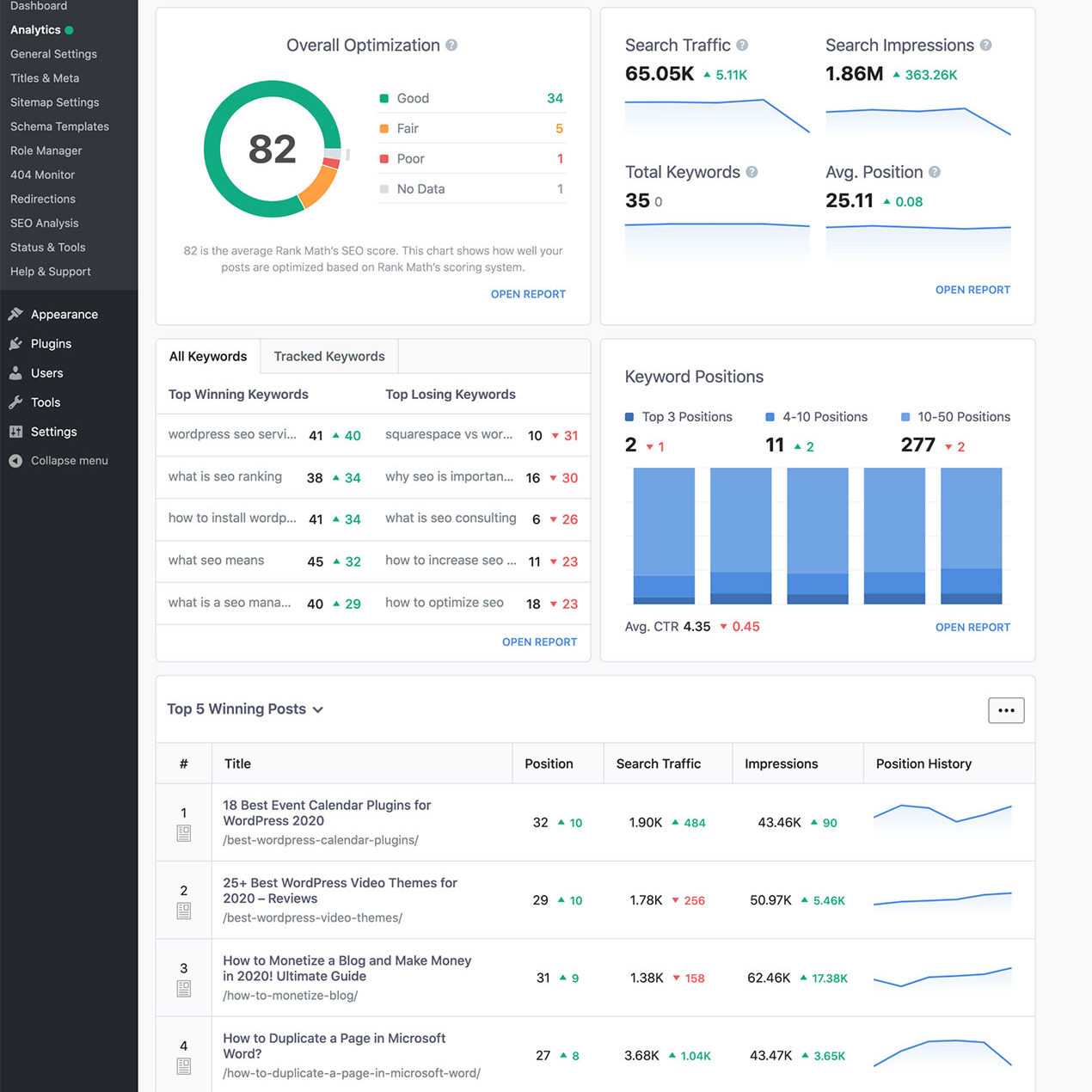This screenshot has width=1092, height=1092.
Task: Go to 404 Monitor in sidebar
Action: point(42,175)
